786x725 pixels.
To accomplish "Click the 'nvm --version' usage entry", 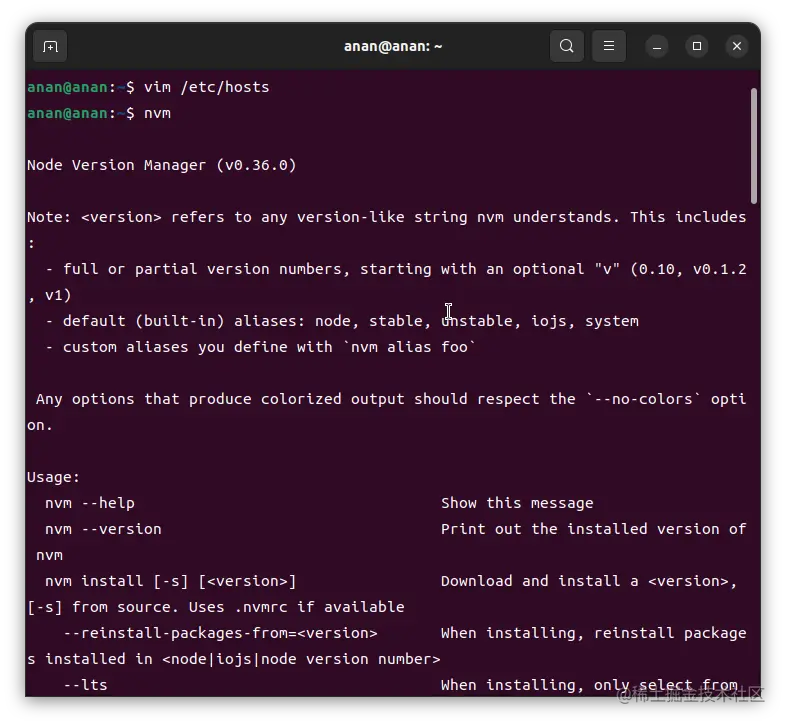I will (x=104, y=529).
